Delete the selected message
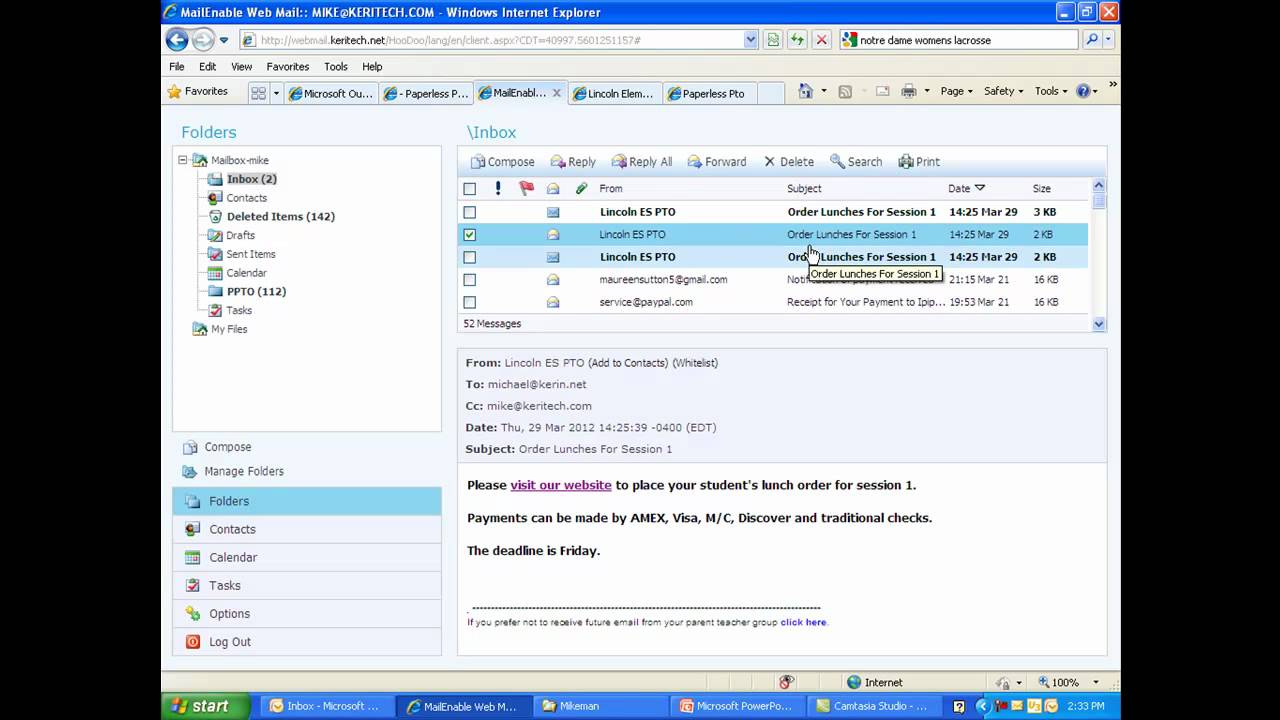This screenshot has width=1280, height=720. pos(788,162)
